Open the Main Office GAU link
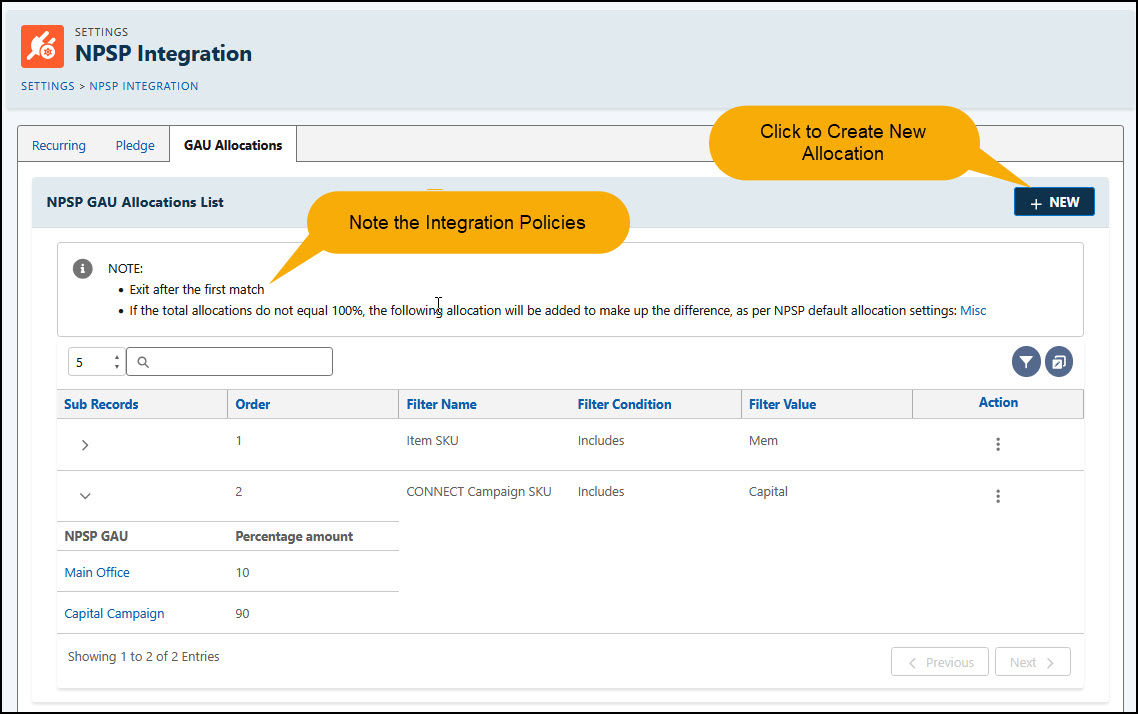This screenshot has width=1138, height=714. 97,573
